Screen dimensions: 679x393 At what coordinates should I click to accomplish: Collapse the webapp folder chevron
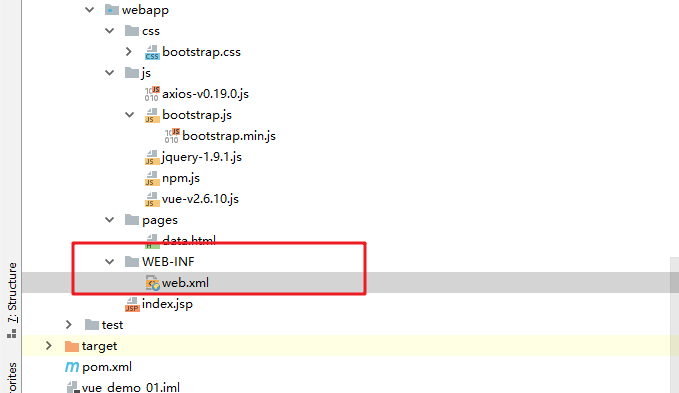click(x=90, y=10)
